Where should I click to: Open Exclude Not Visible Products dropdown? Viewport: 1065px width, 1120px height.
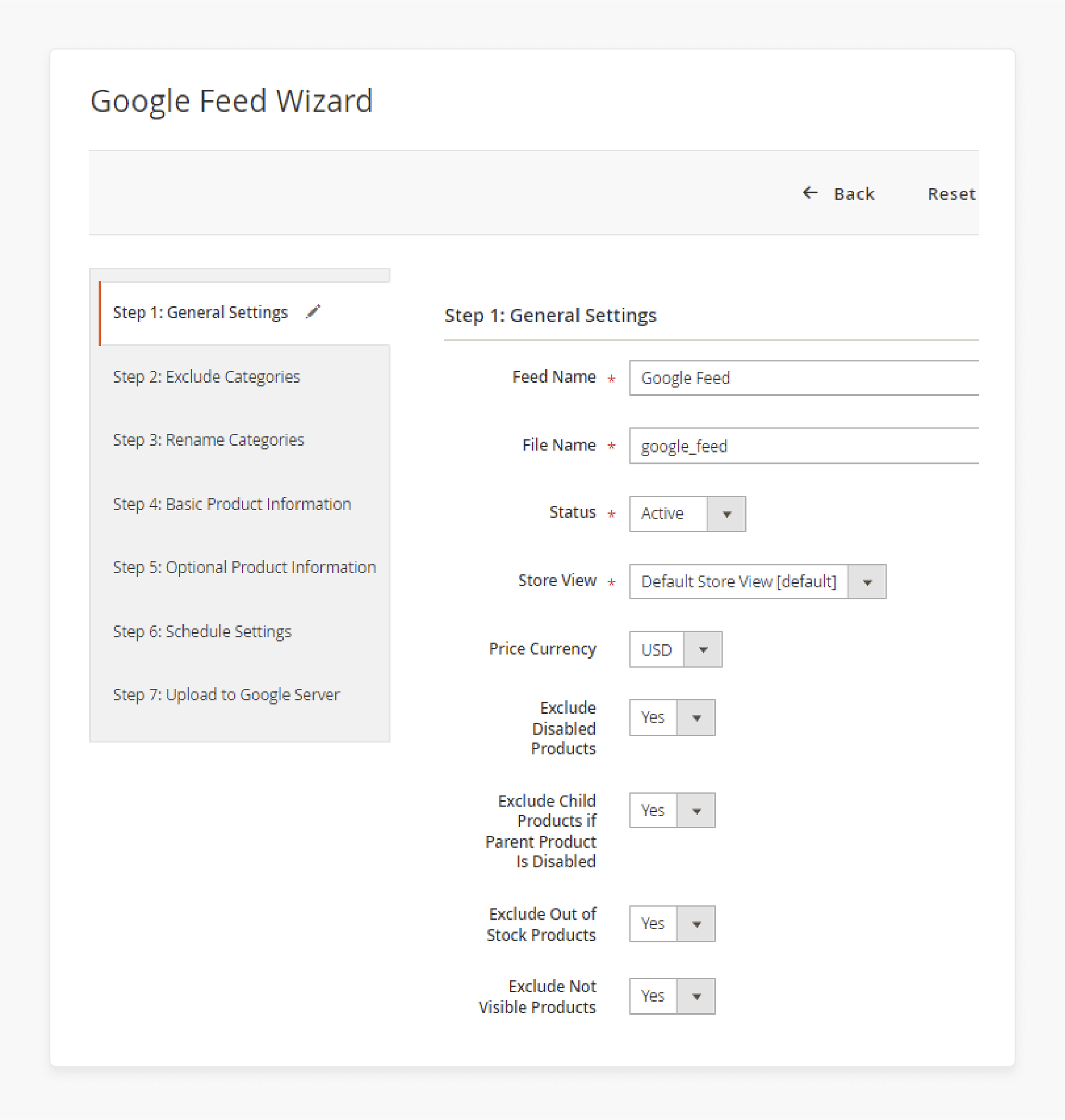pyautogui.click(x=672, y=996)
